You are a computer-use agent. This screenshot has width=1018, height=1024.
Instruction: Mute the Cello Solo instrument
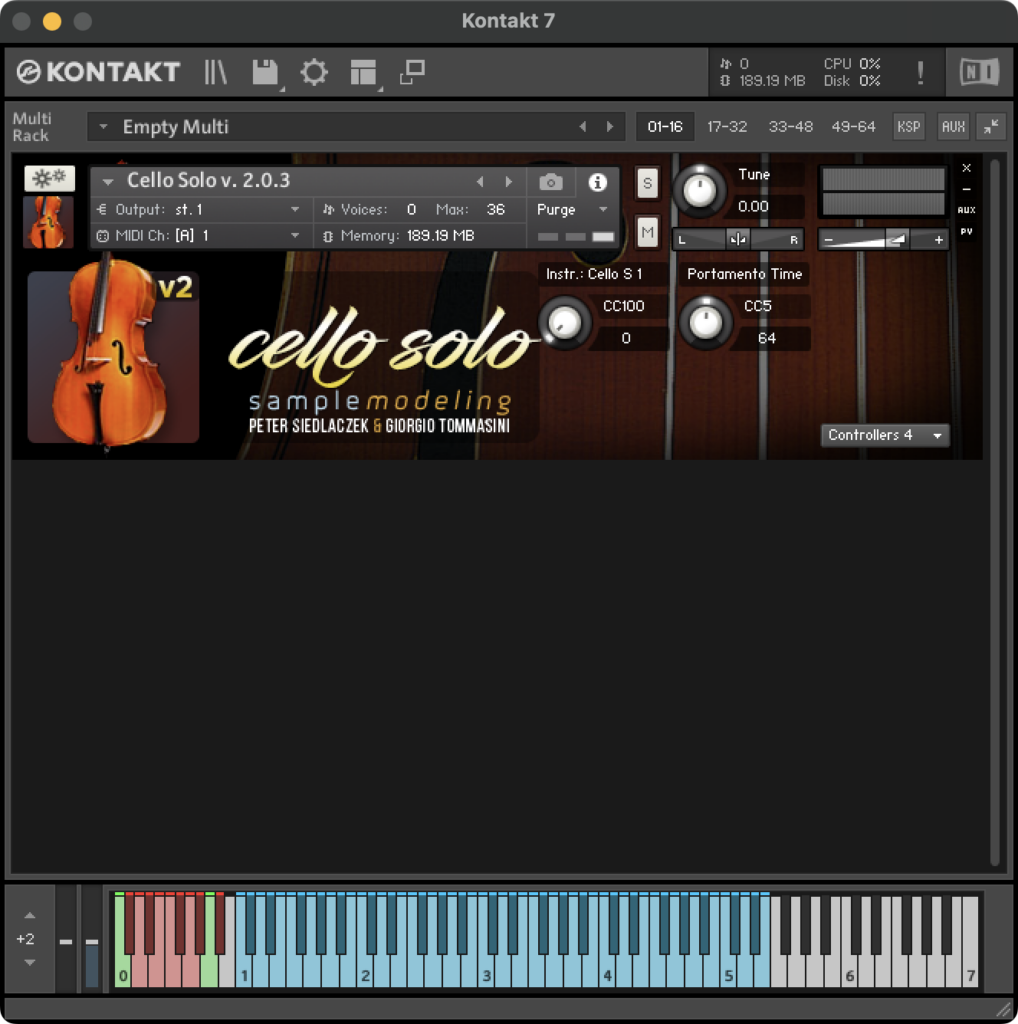(x=647, y=232)
